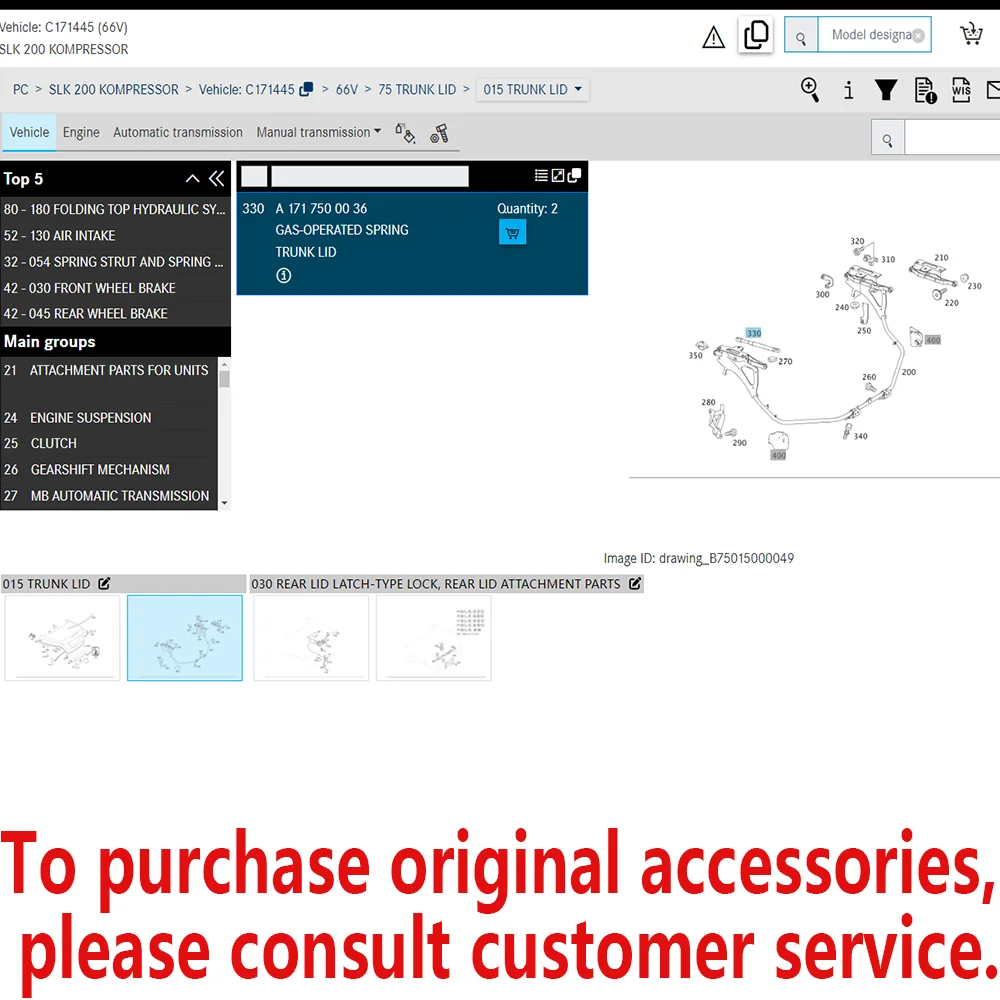Click copy icon in parts list header
The height and width of the screenshot is (1000, 1000).
pos(574,175)
